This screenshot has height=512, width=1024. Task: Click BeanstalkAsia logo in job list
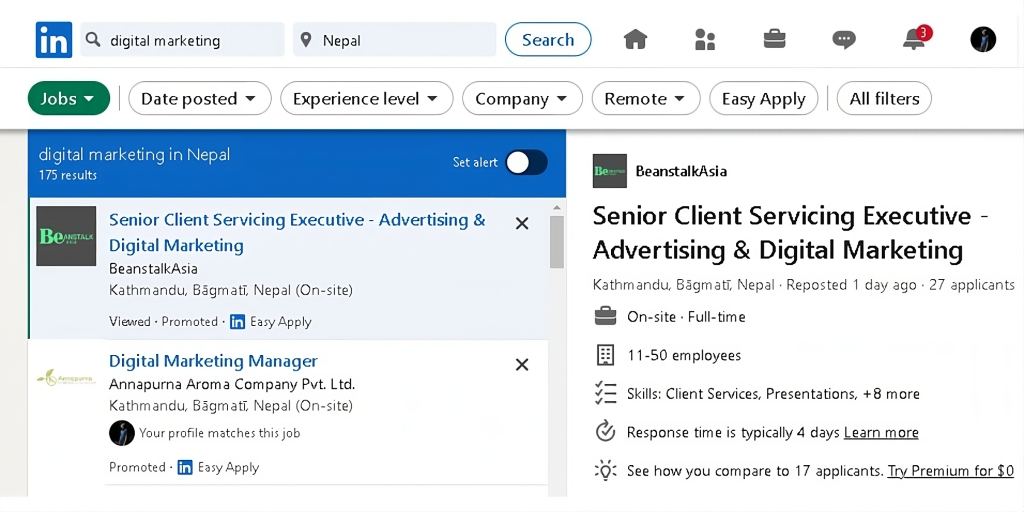66,236
